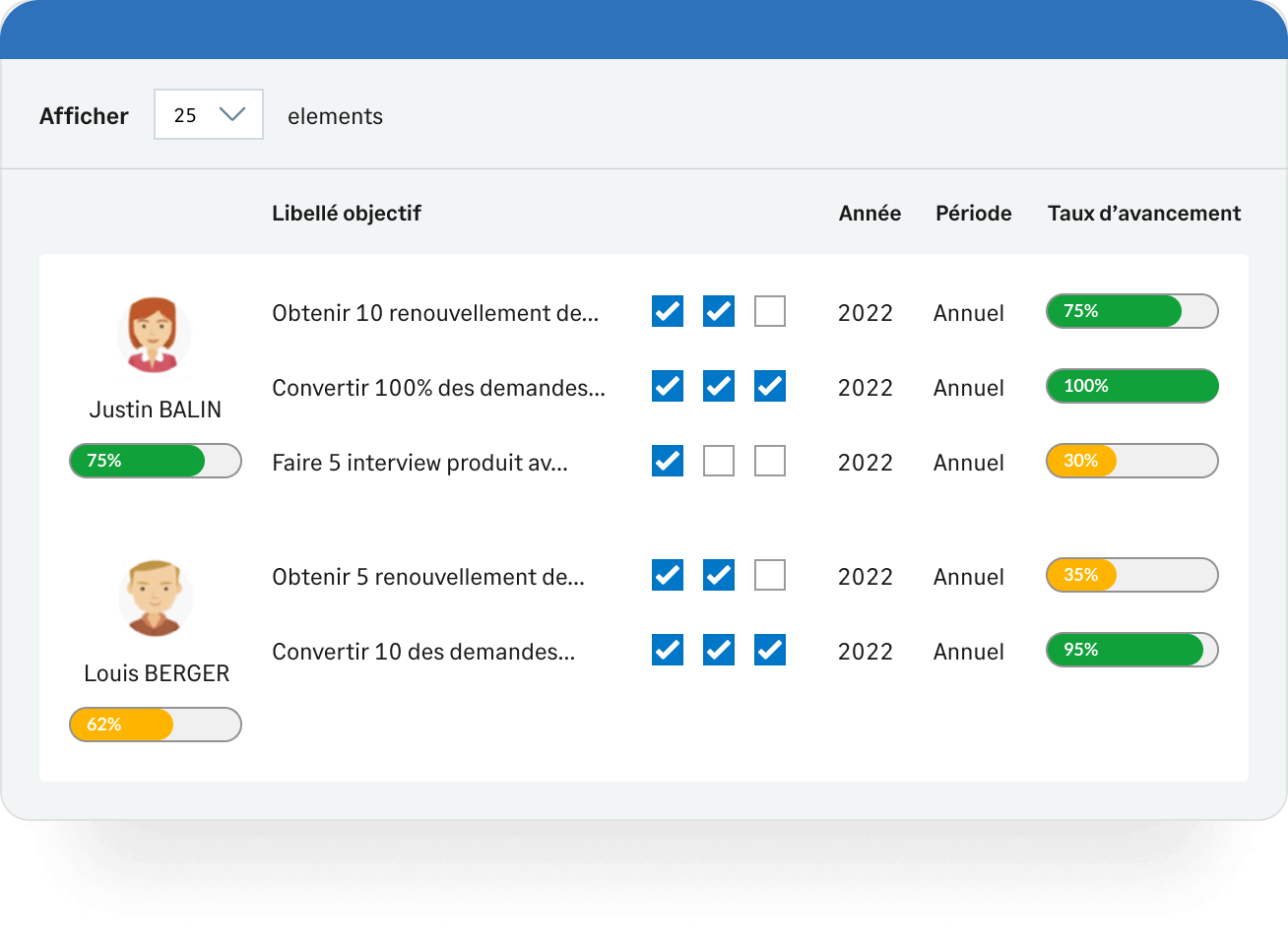Image resolution: width=1288 pixels, height=947 pixels.
Task: Open objective 'Convertir 100% des demandes...'
Action: click(439, 388)
